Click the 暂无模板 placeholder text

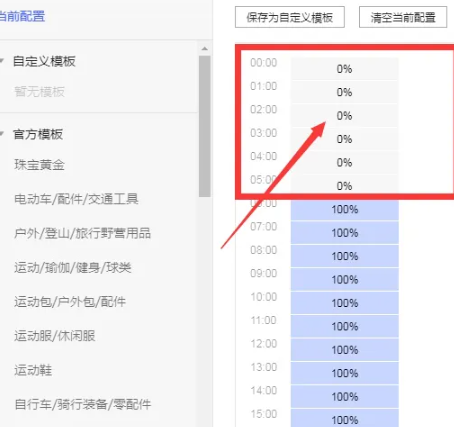[x=39, y=91]
